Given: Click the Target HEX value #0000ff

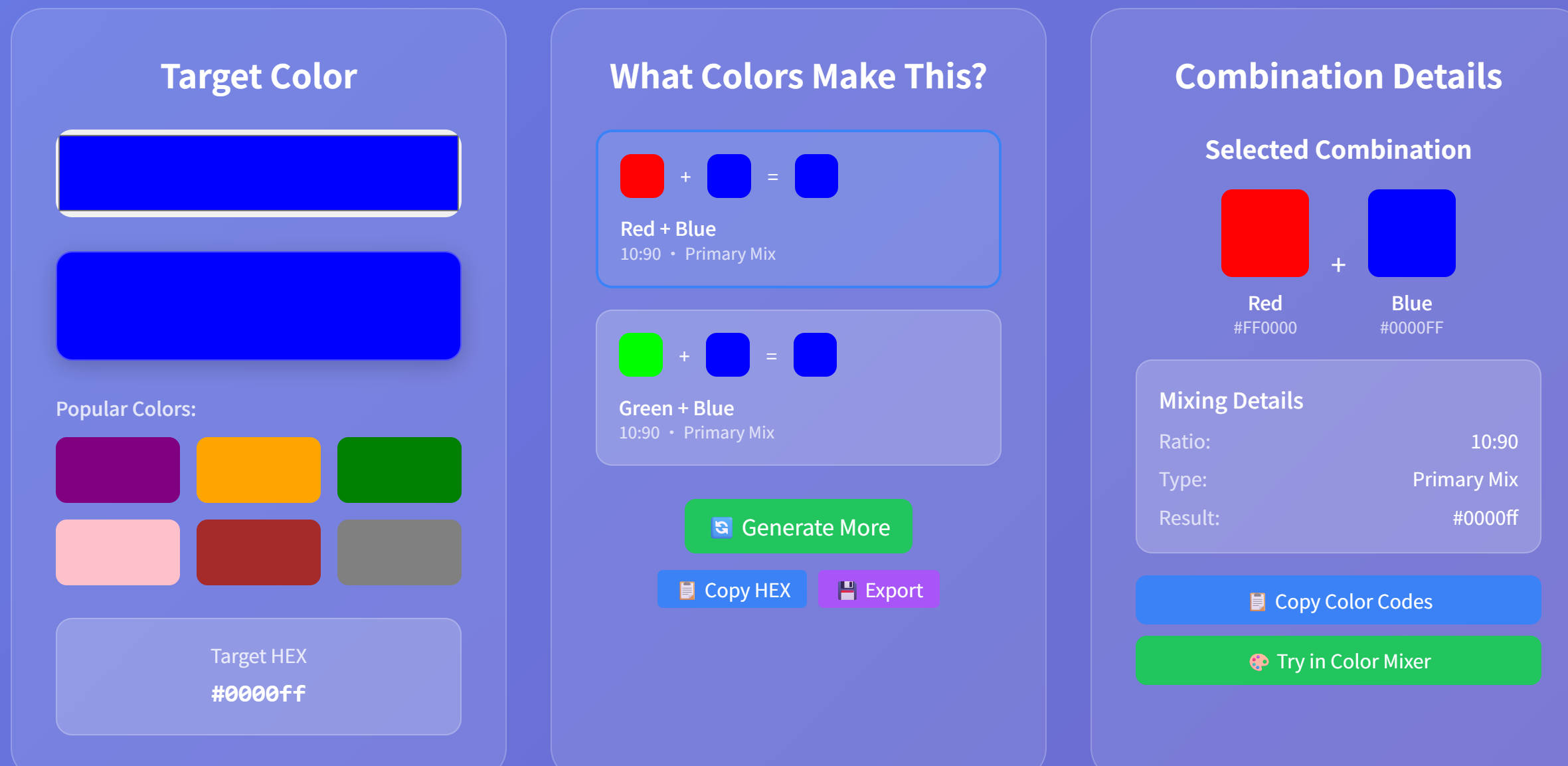Looking at the screenshot, I should (258, 693).
